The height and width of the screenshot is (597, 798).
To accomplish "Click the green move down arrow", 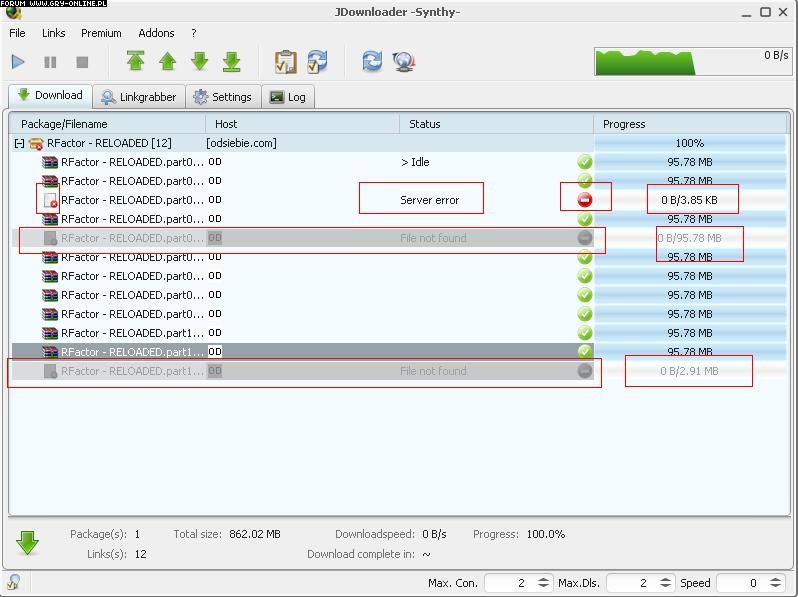I will [x=200, y=62].
